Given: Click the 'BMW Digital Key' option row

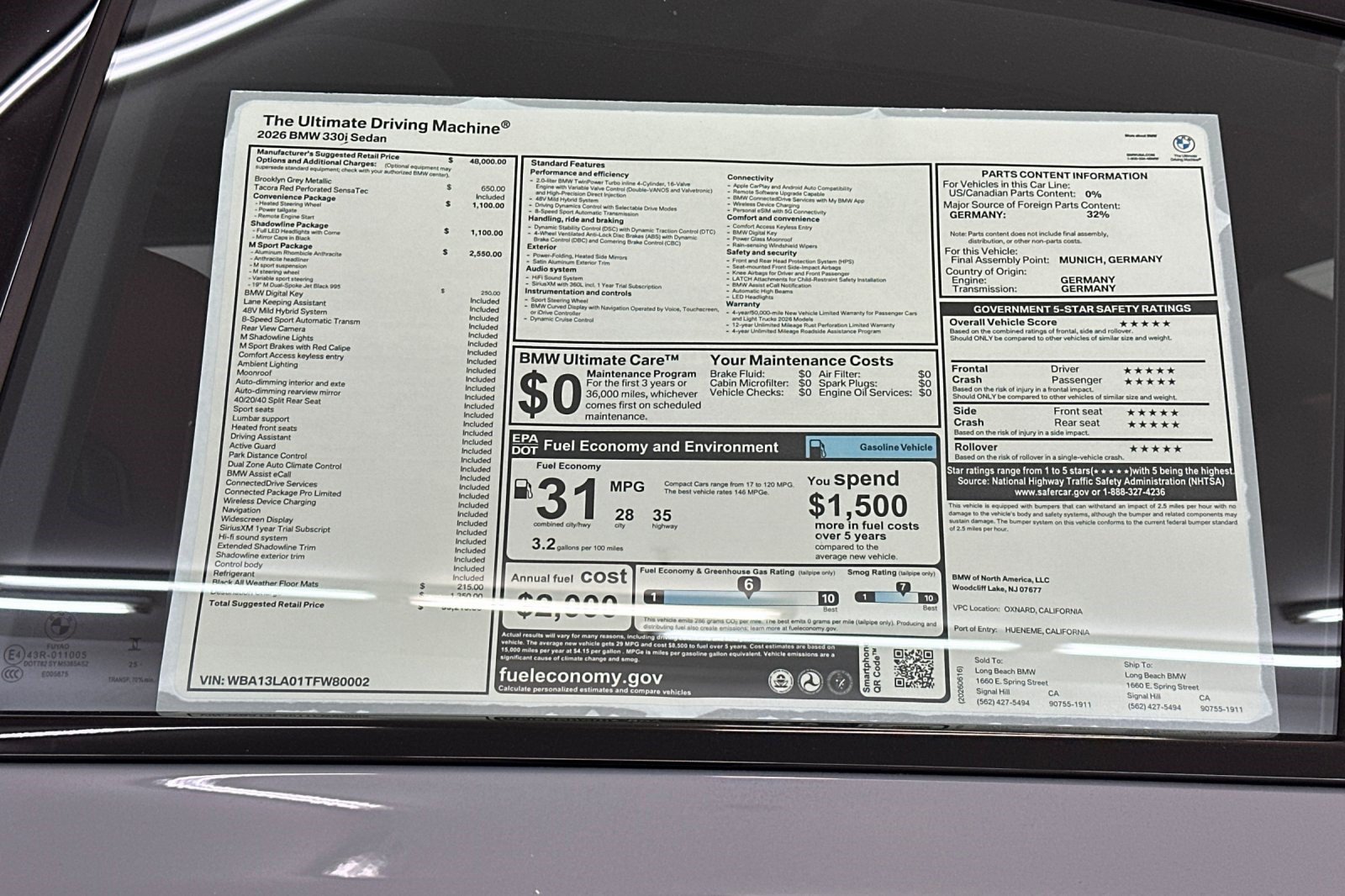Looking at the screenshot, I should (x=372, y=293).
